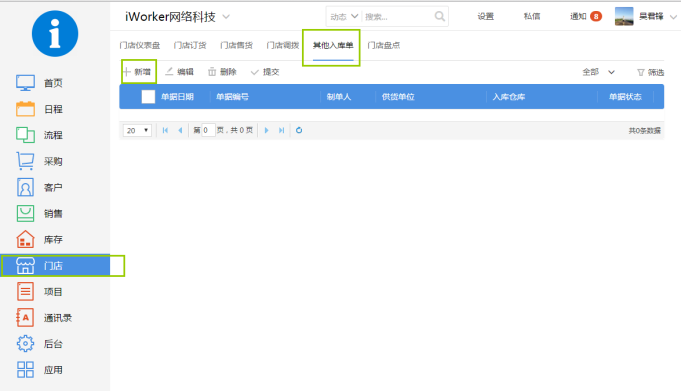Switch to the 门店盘点 tab

383,45
